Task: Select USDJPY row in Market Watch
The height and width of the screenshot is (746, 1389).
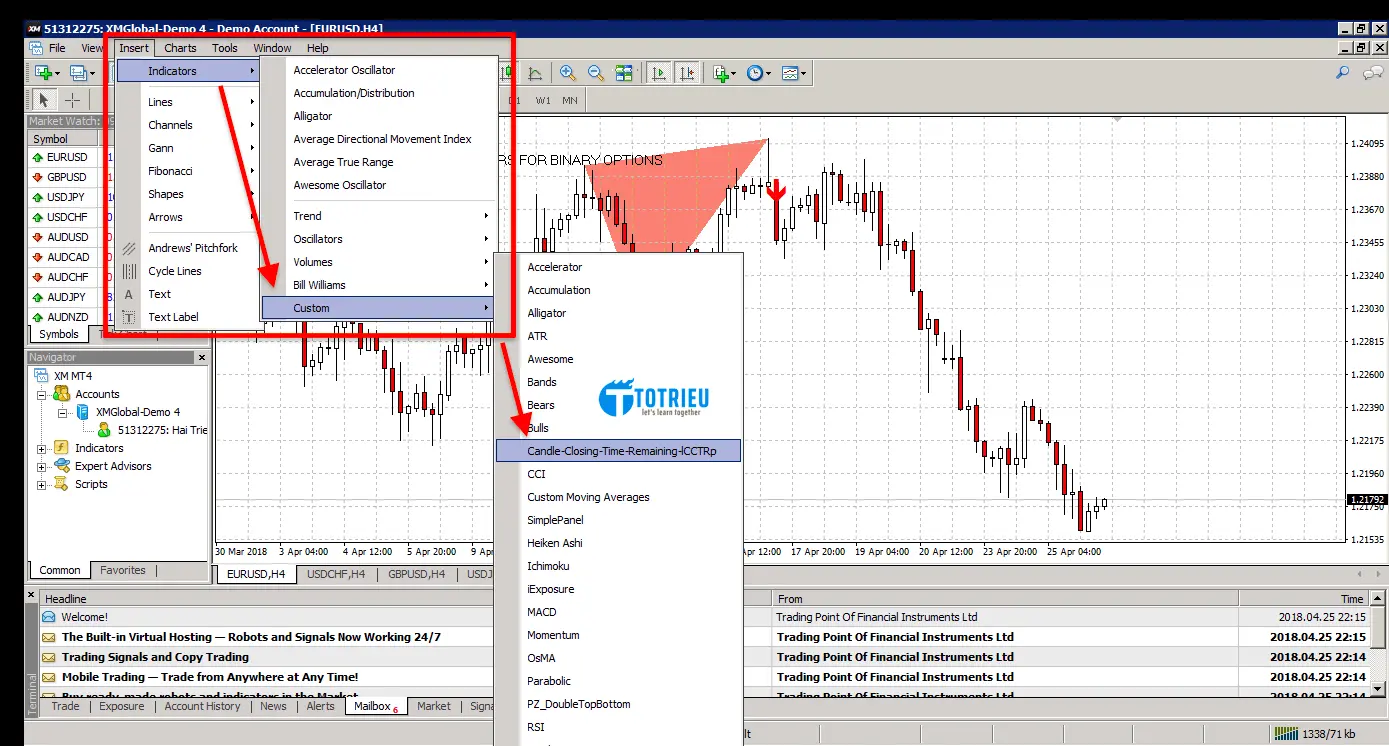Action: pyautogui.click(x=66, y=197)
